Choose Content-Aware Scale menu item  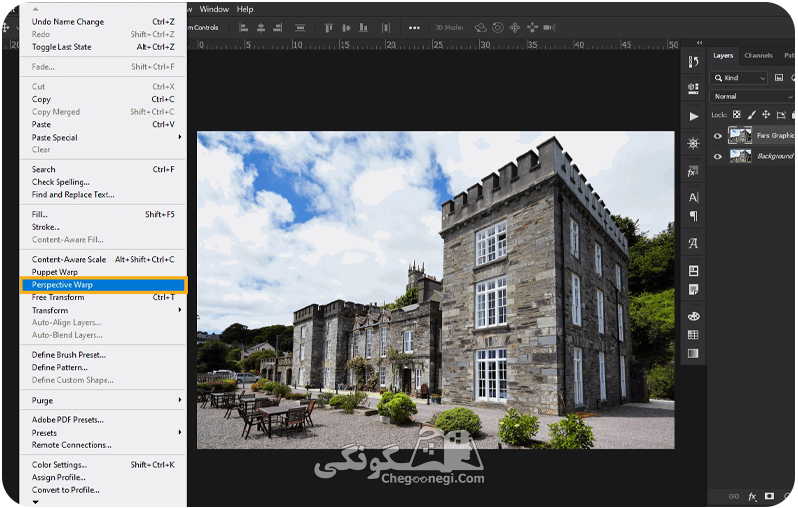(x=103, y=259)
